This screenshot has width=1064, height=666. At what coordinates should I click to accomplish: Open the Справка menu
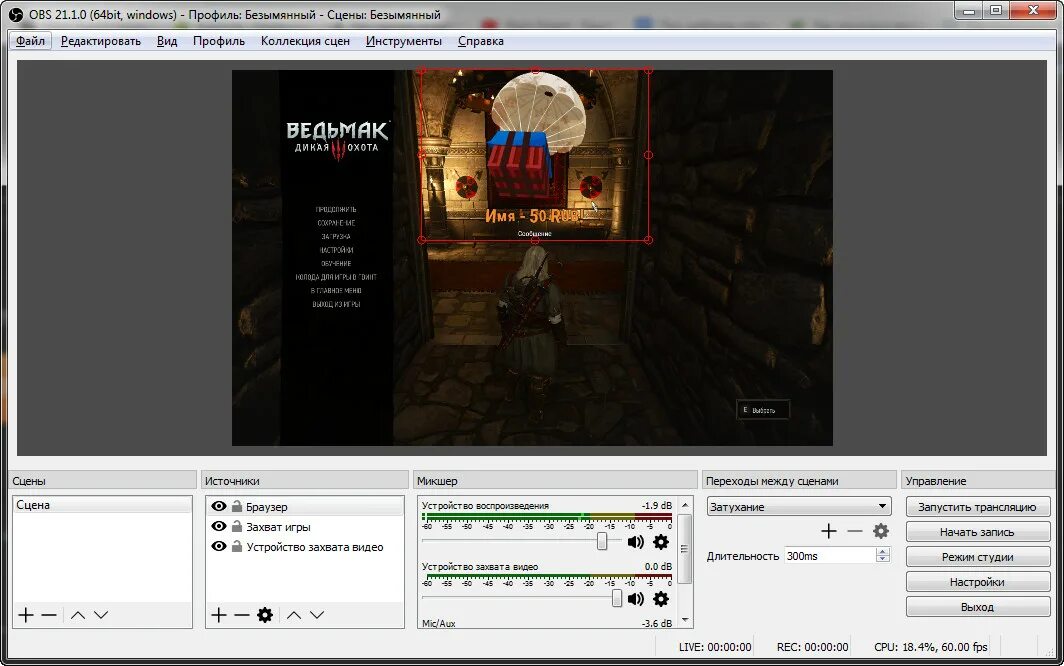pyautogui.click(x=480, y=41)
